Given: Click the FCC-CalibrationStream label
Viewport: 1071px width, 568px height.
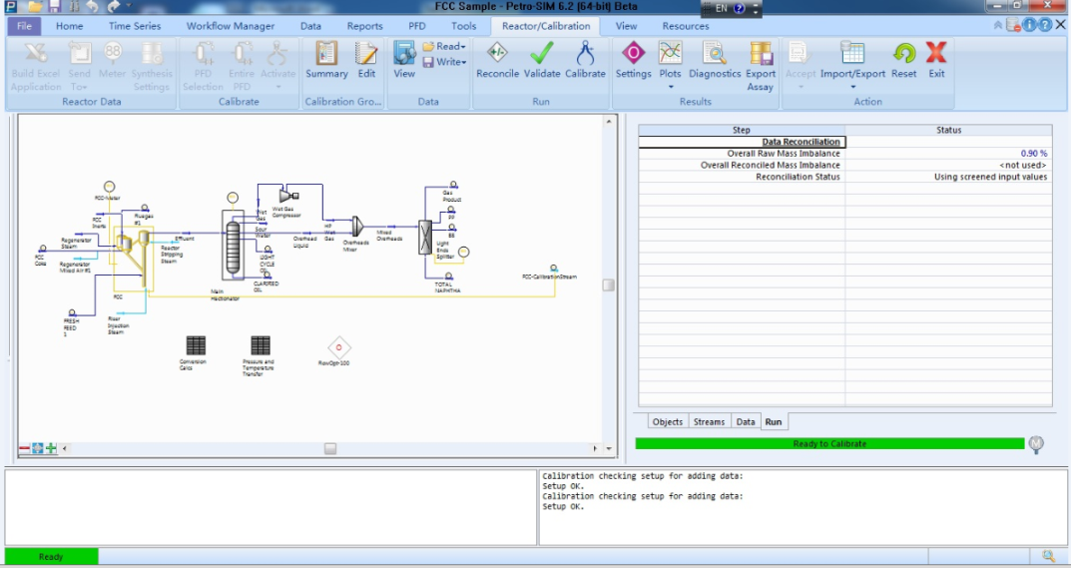Looking at the screenshot, I should tap(549, 277).
